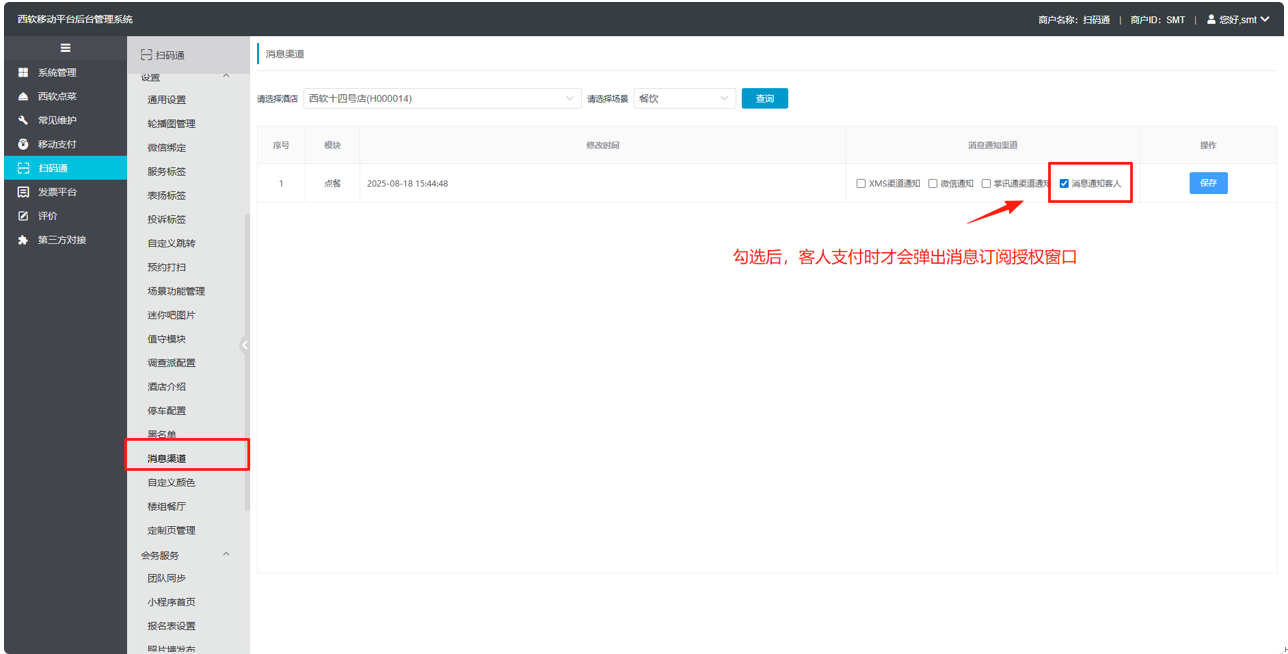Uncheck the 消息通知客人 checkbox
Screen dimensions: 1288x654
(1064, 184)
